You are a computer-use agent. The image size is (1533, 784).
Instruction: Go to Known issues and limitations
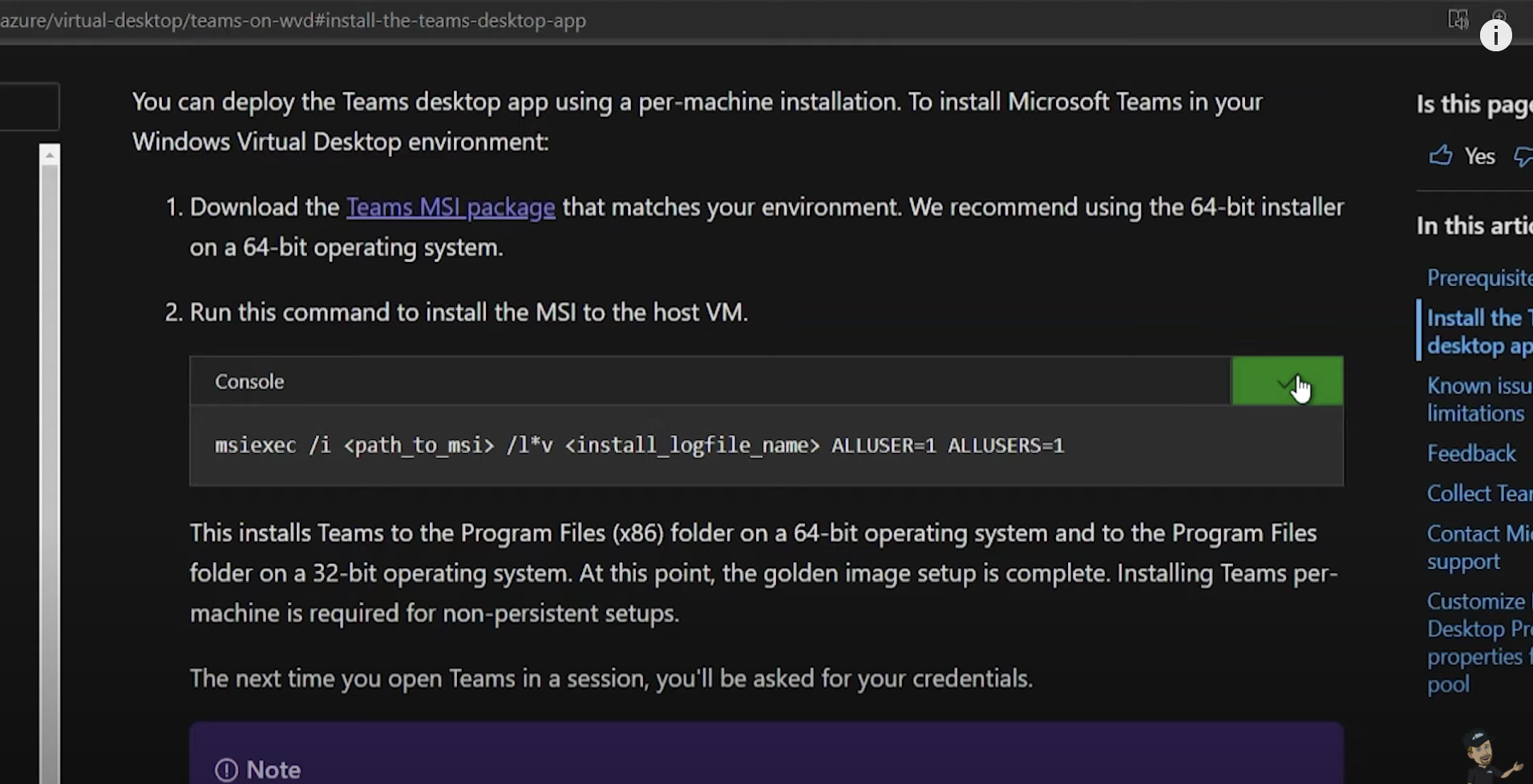tap(1478, 399)
